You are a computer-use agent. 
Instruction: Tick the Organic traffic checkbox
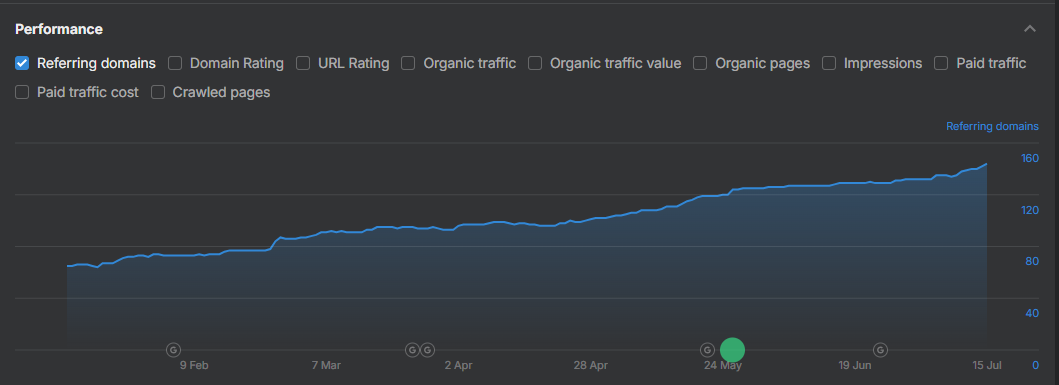point(408,63)
